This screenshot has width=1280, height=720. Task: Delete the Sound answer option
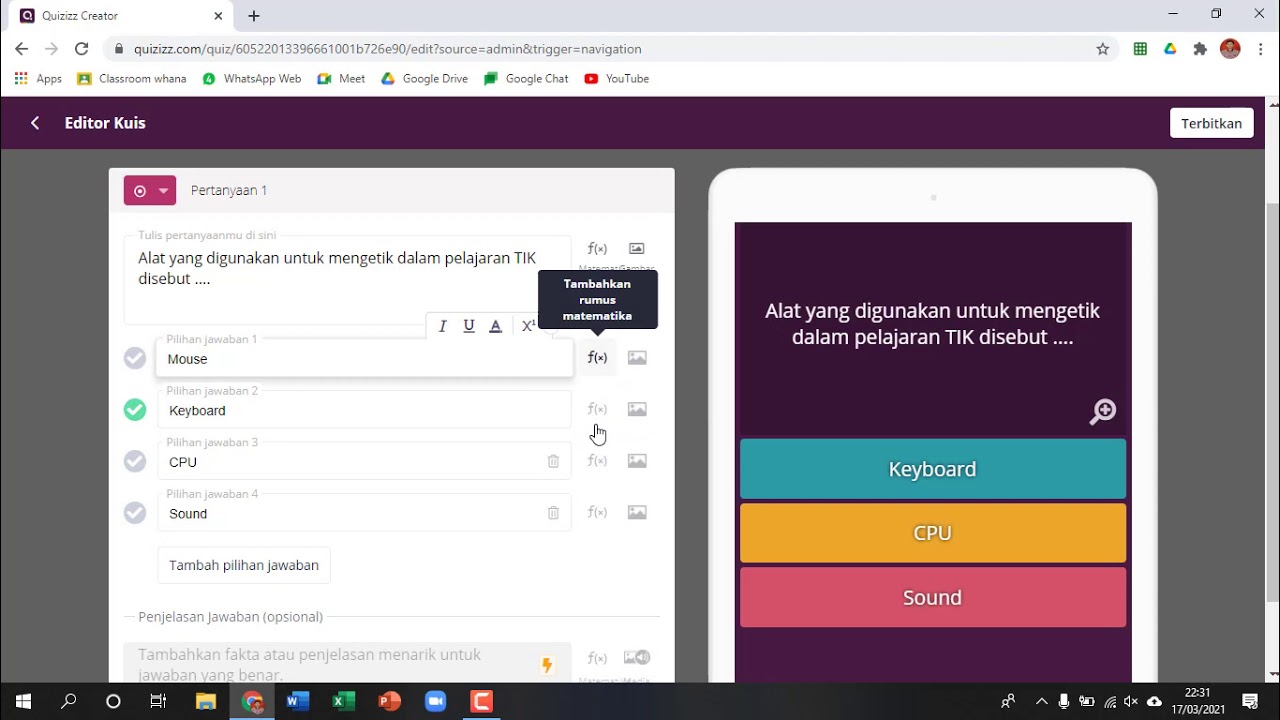[x=553, y=513]
